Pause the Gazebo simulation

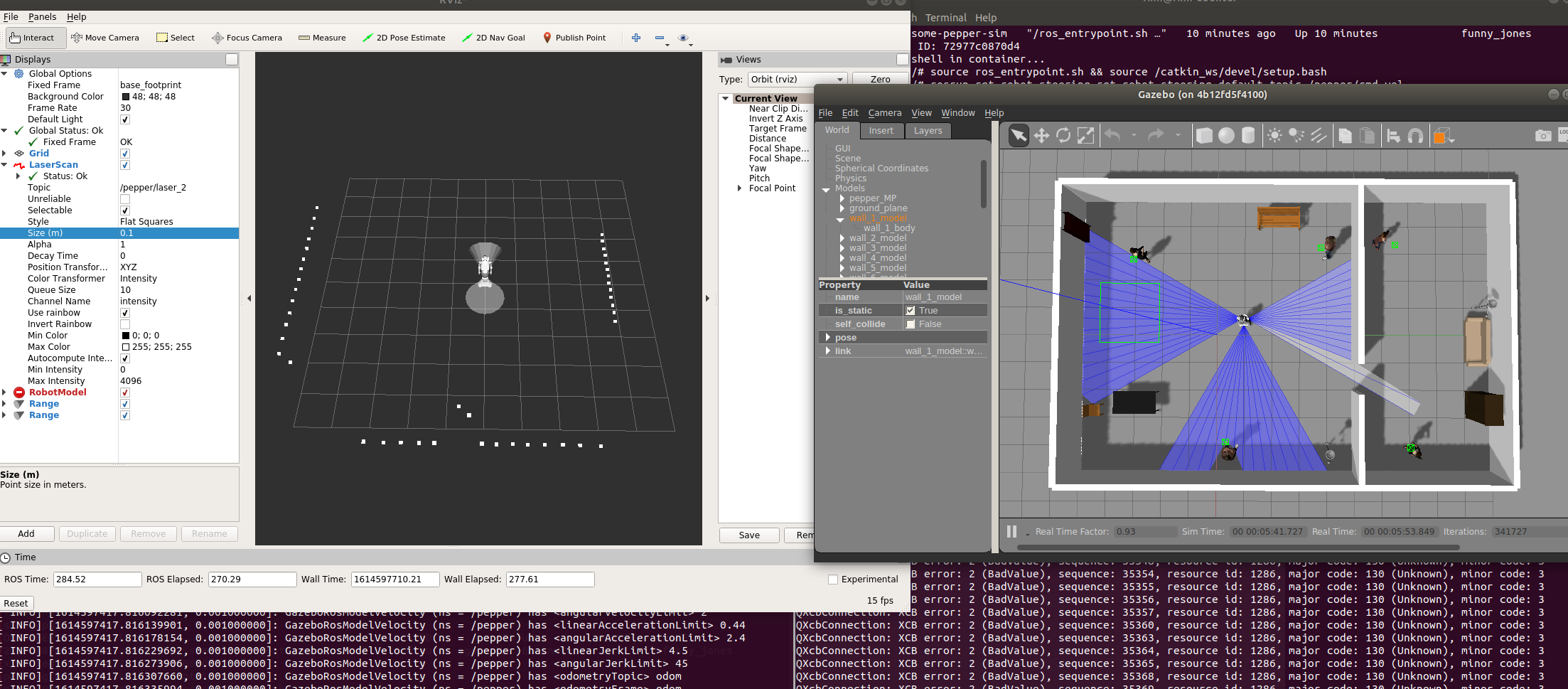[1011, 531]
